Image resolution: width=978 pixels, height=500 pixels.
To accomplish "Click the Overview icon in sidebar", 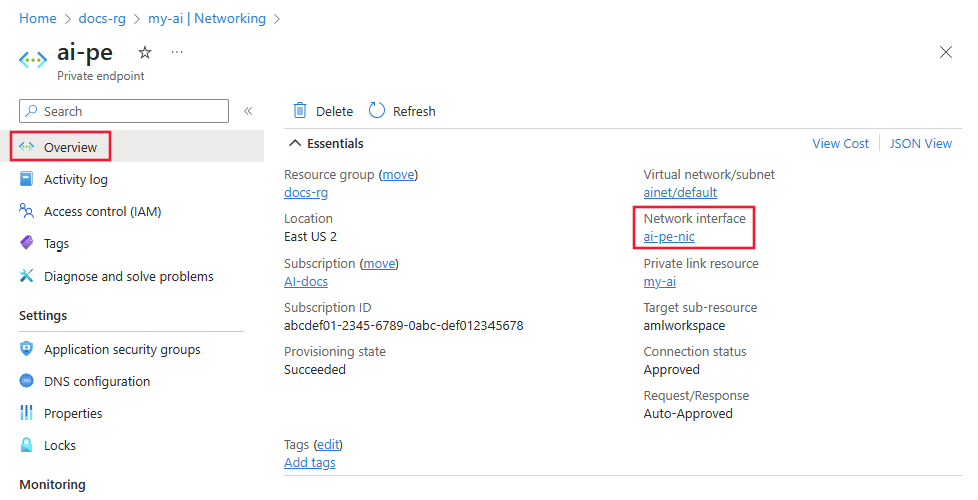I will click(x=26, y=147).
